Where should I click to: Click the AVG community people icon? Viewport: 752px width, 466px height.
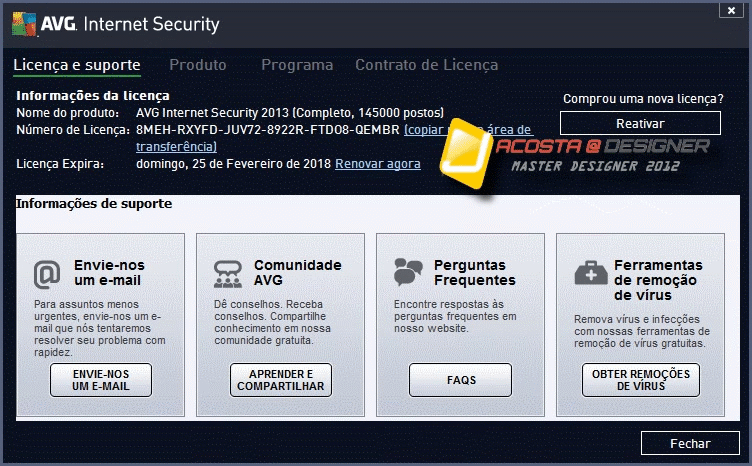228,273
